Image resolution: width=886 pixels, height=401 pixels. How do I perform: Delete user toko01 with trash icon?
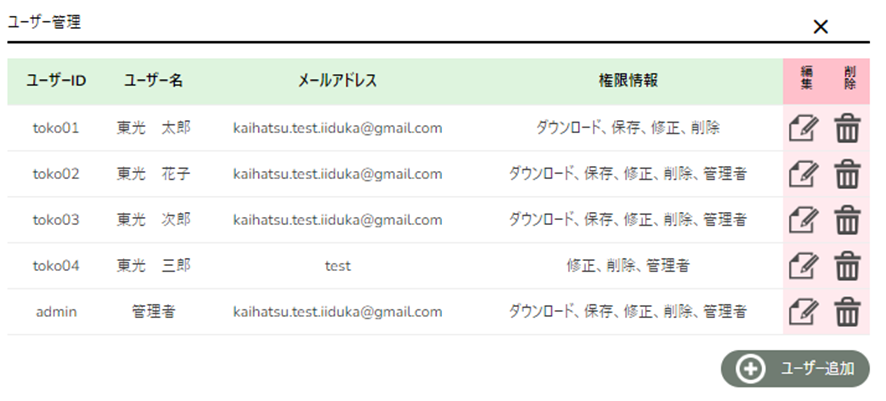[x=847, y=129]
